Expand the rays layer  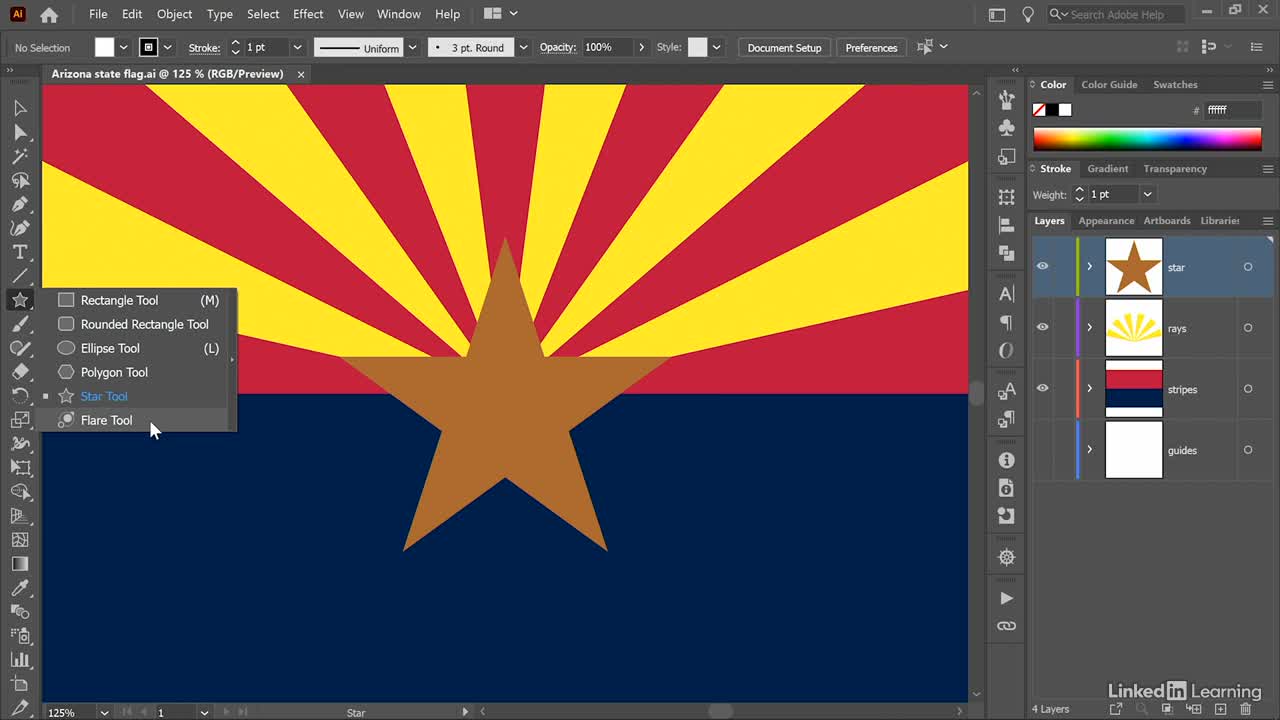pos(1090,328)
